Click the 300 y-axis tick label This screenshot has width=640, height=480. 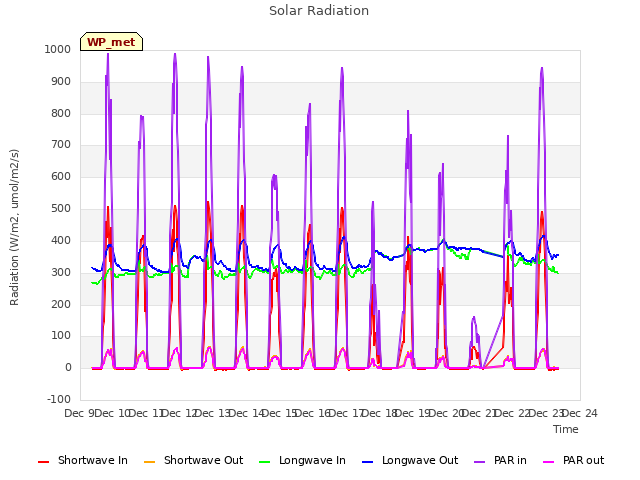[x=61, y=272]
